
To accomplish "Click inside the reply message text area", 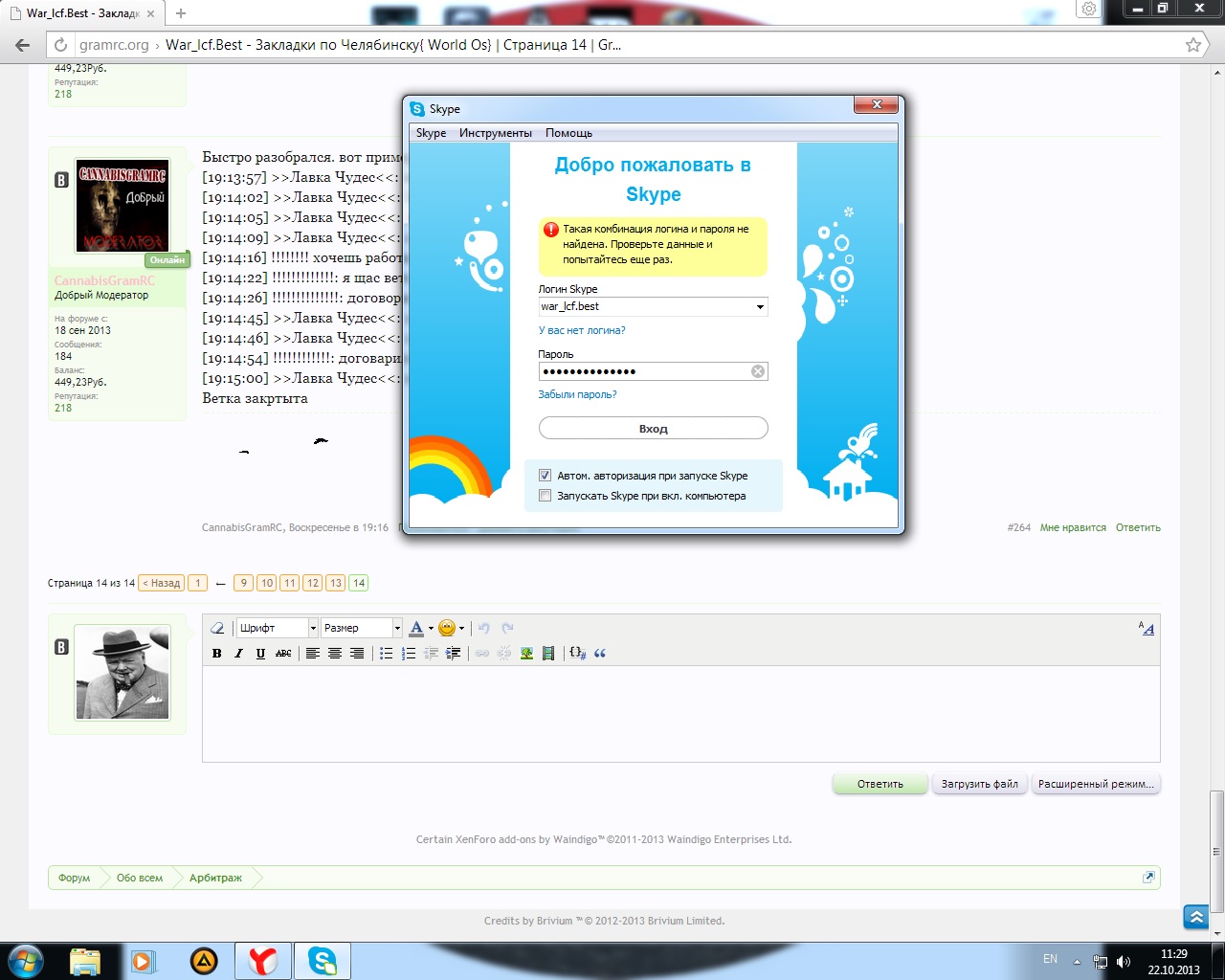I will (x=681, y=714).
